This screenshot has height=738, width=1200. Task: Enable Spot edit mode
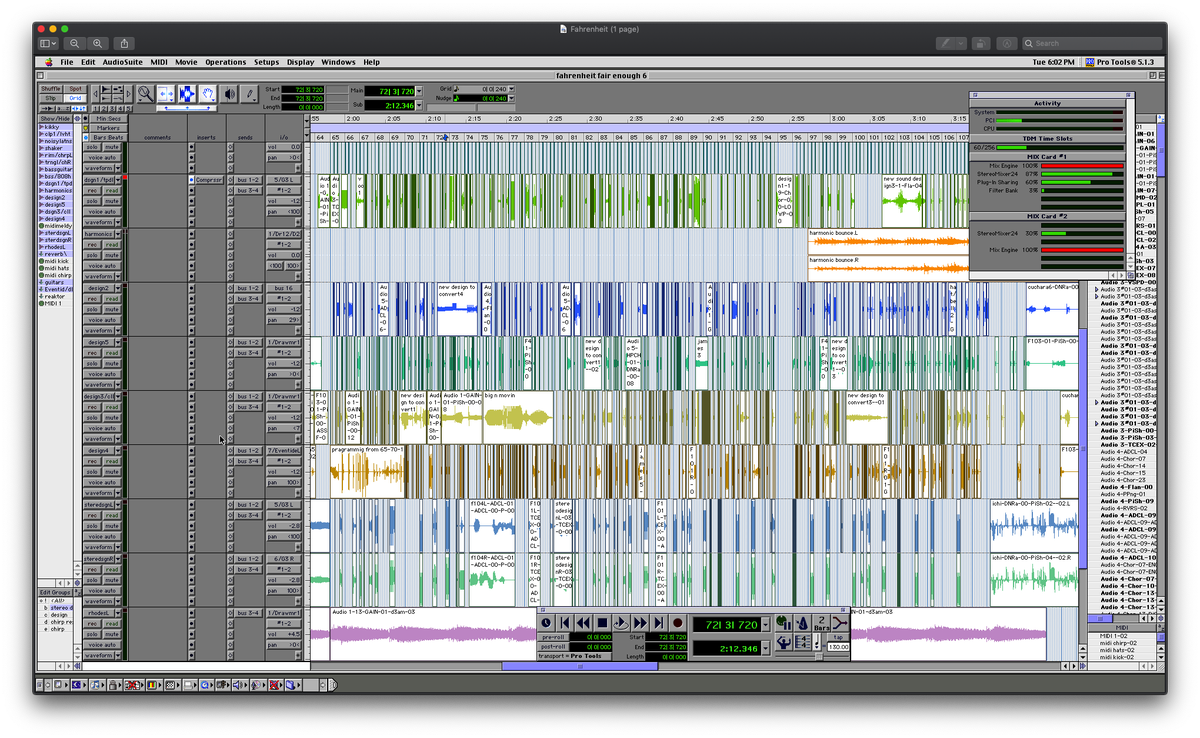pos(75,89)
